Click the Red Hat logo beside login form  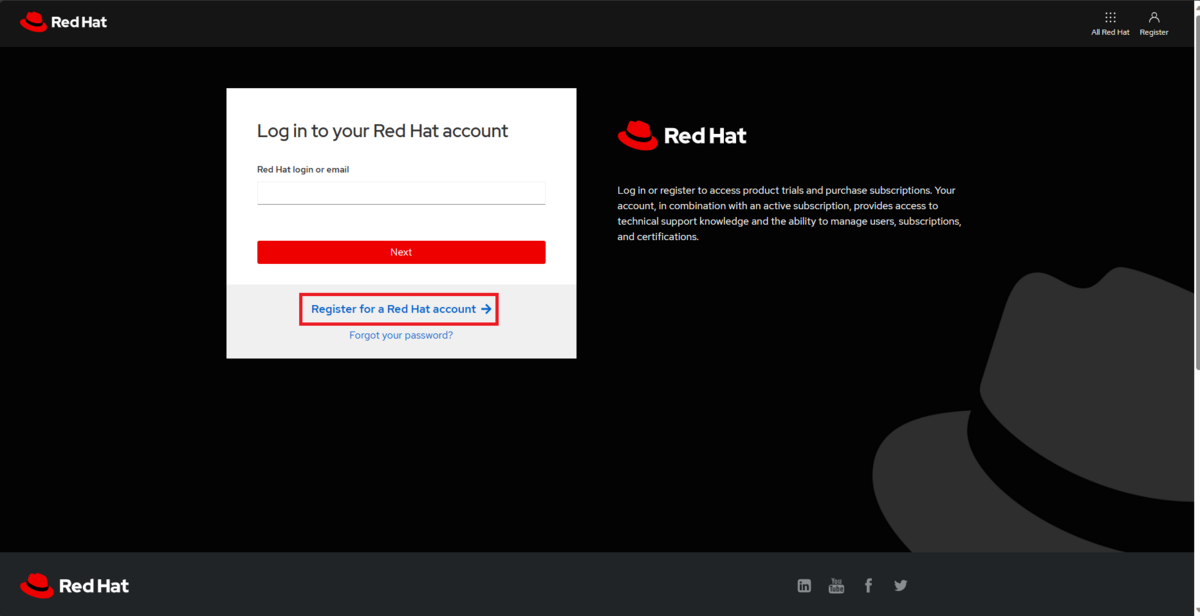click(x=682, y=135)
